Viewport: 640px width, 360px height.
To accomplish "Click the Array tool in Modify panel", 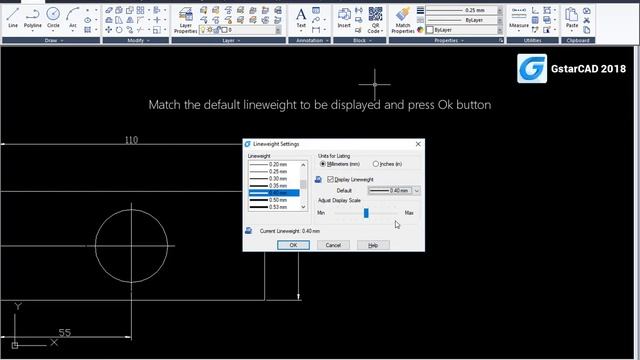I will (x=140, y=10).
